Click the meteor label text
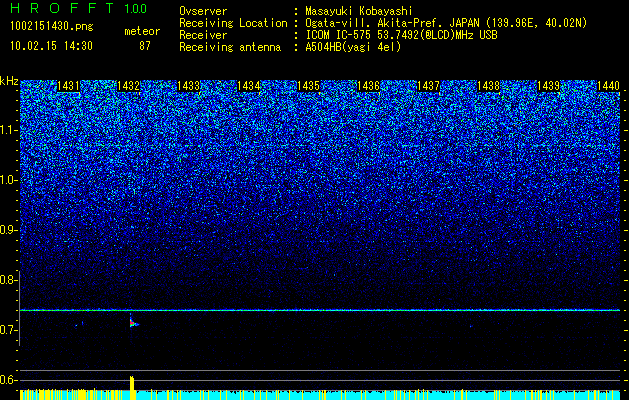 (142, 31)
